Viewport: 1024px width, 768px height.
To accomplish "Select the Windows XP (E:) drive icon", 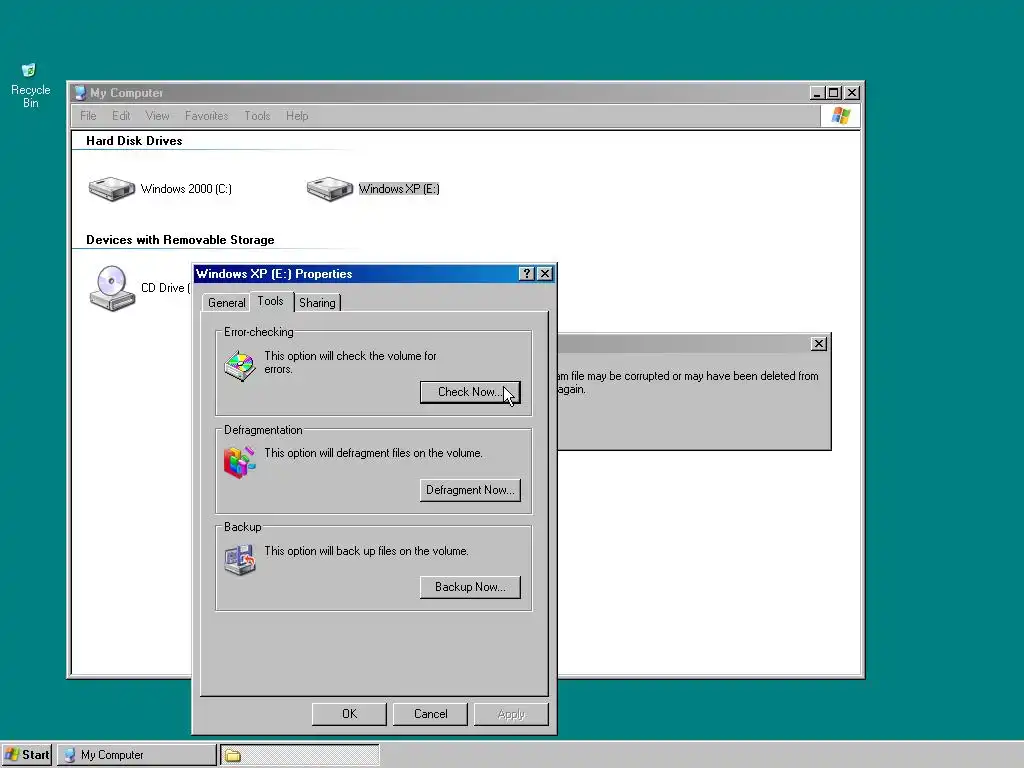I will coord(330,188).
